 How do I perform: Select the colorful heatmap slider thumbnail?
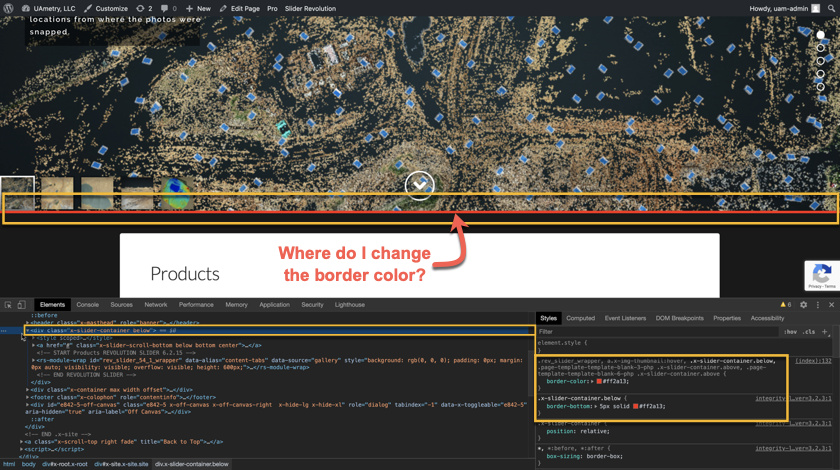[177, 193]
